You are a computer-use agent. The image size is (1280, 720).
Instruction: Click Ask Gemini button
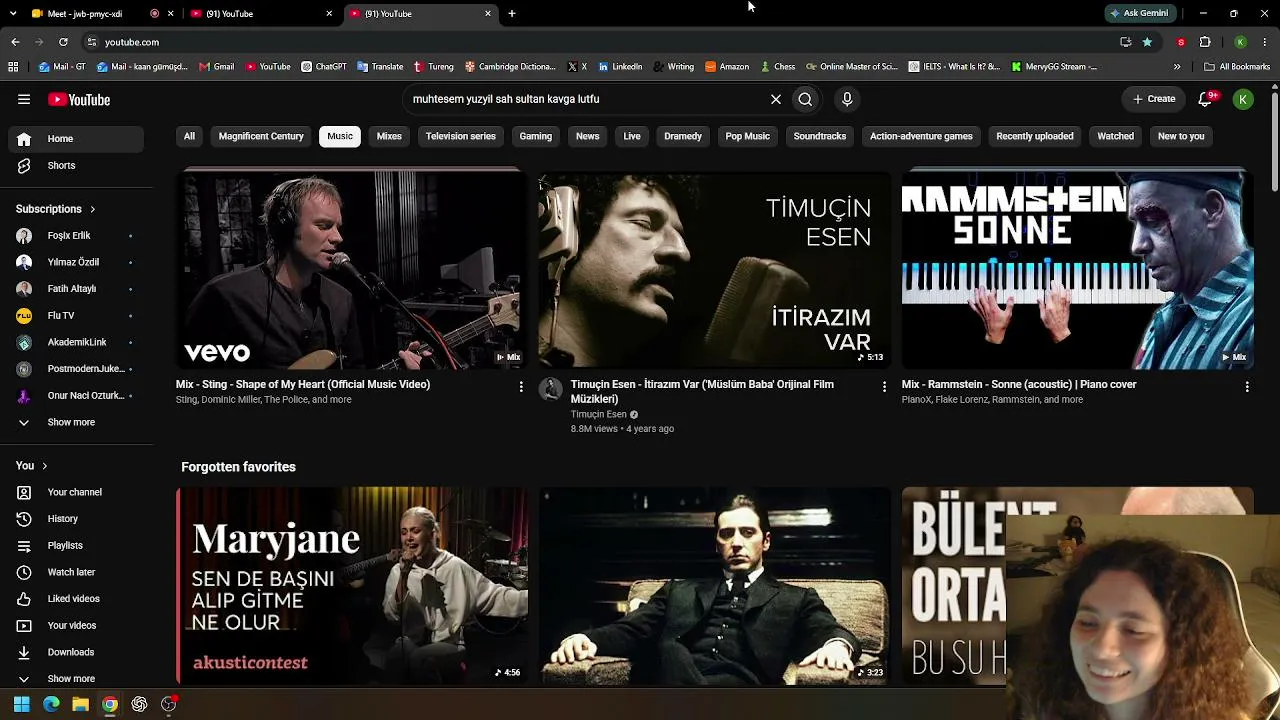pos(1139,14)
